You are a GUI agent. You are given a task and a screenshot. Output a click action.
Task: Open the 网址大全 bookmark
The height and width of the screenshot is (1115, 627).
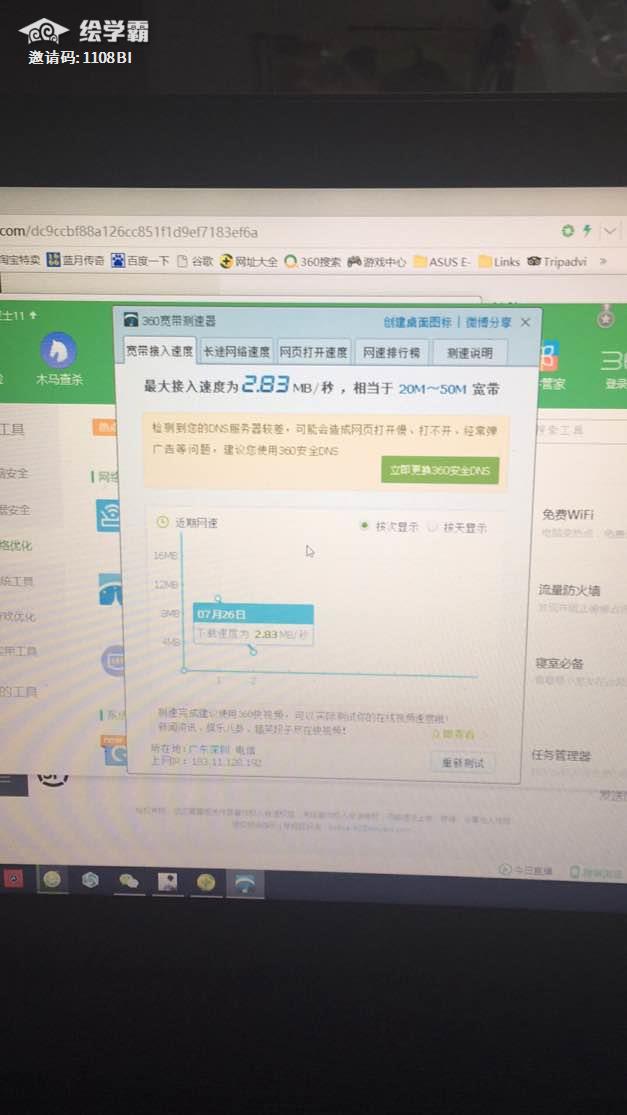248,261
